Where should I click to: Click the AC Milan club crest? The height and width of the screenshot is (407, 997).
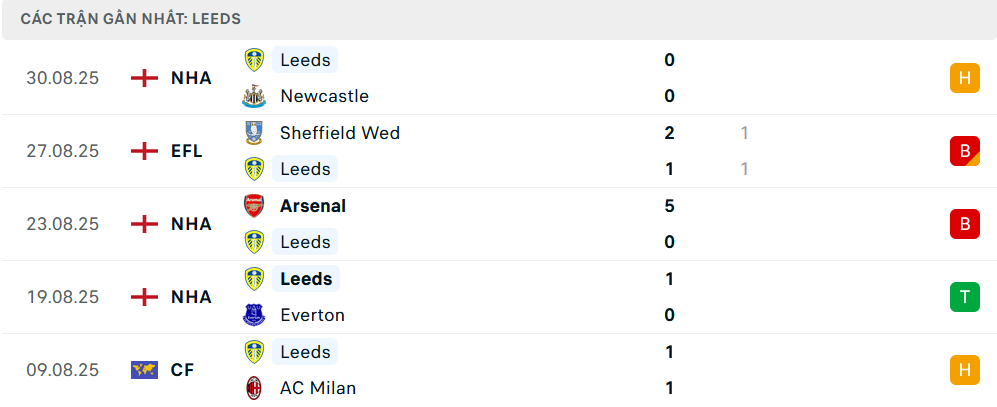pos(254,388)
